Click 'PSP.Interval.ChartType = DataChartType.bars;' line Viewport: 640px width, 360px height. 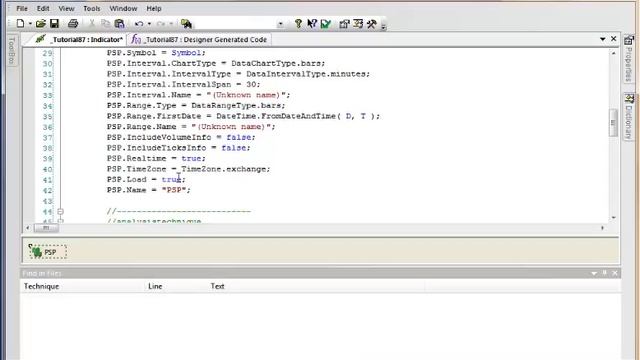point(216,64)
